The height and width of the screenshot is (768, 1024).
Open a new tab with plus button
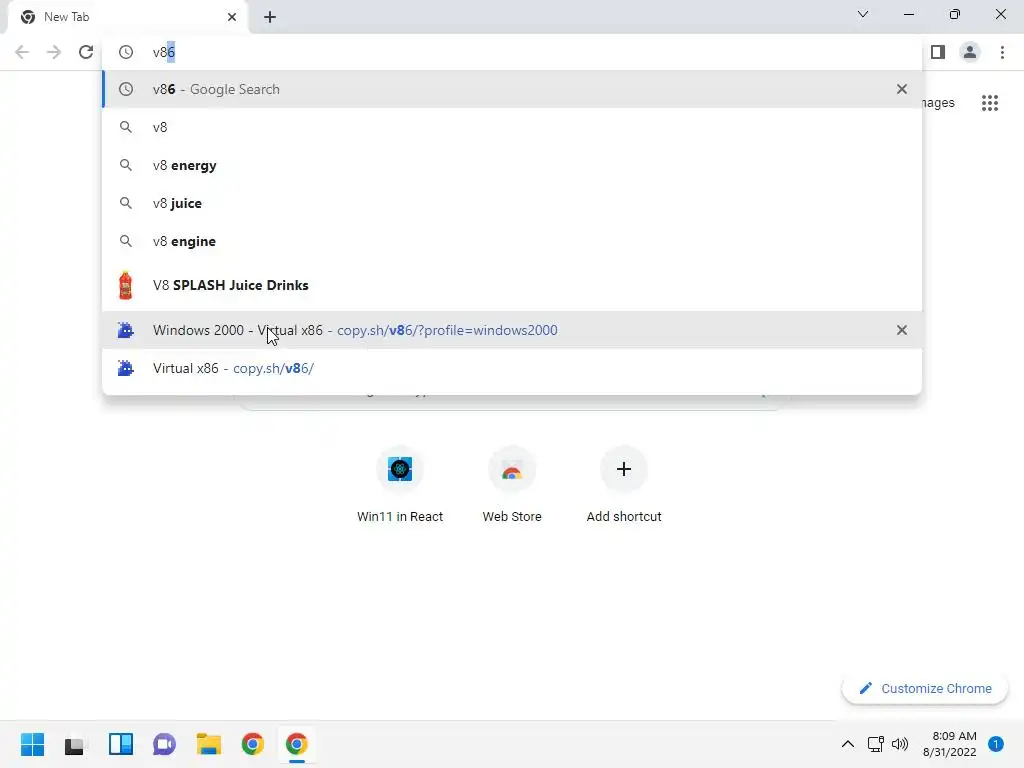[270, 17]
